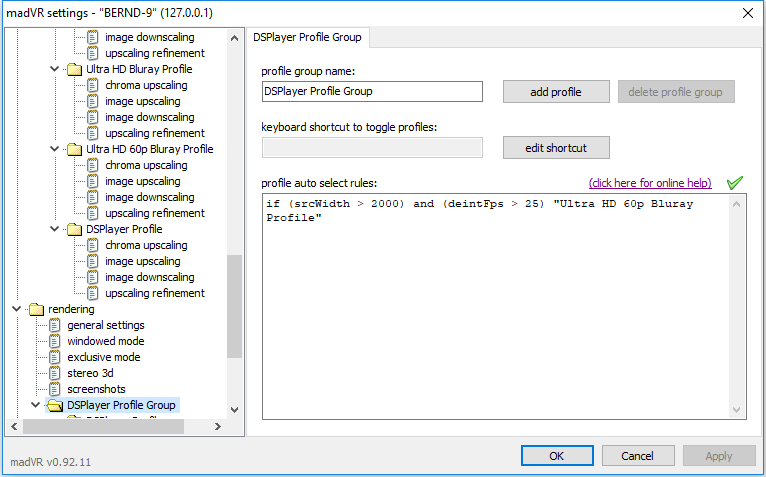This screenshot has width=766, height=477.
Task: Select image downscaling at the top of the tree
Action: pyautogui.click(x=149, y=37)
